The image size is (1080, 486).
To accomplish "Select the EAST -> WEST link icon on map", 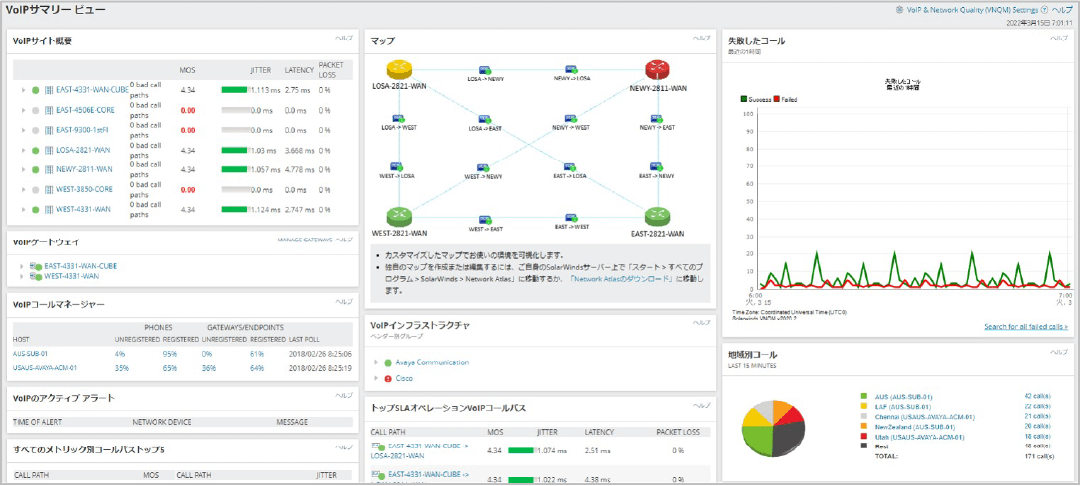I will [571, 218].
